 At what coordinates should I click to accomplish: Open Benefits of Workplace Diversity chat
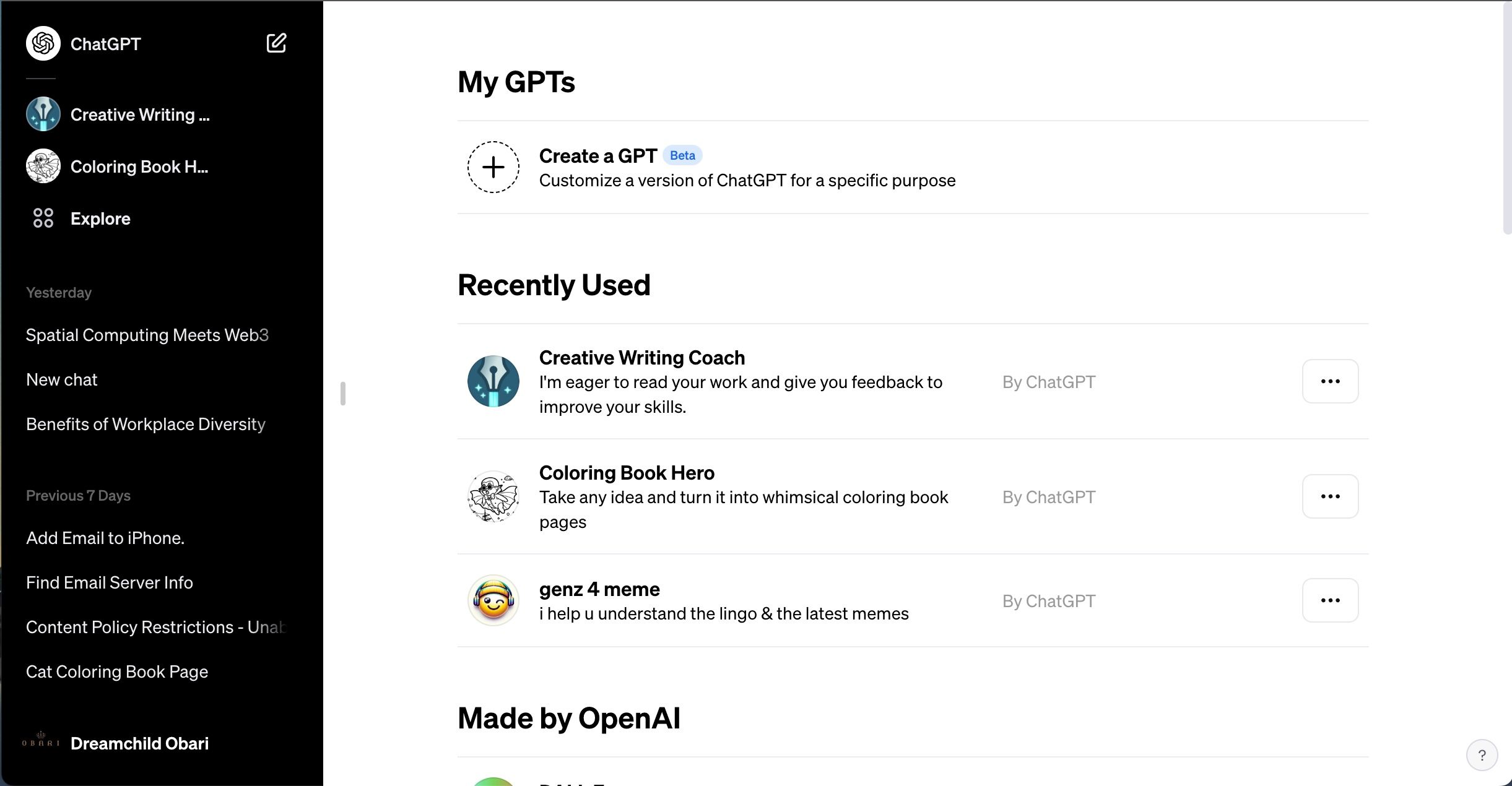pos(146,424)
